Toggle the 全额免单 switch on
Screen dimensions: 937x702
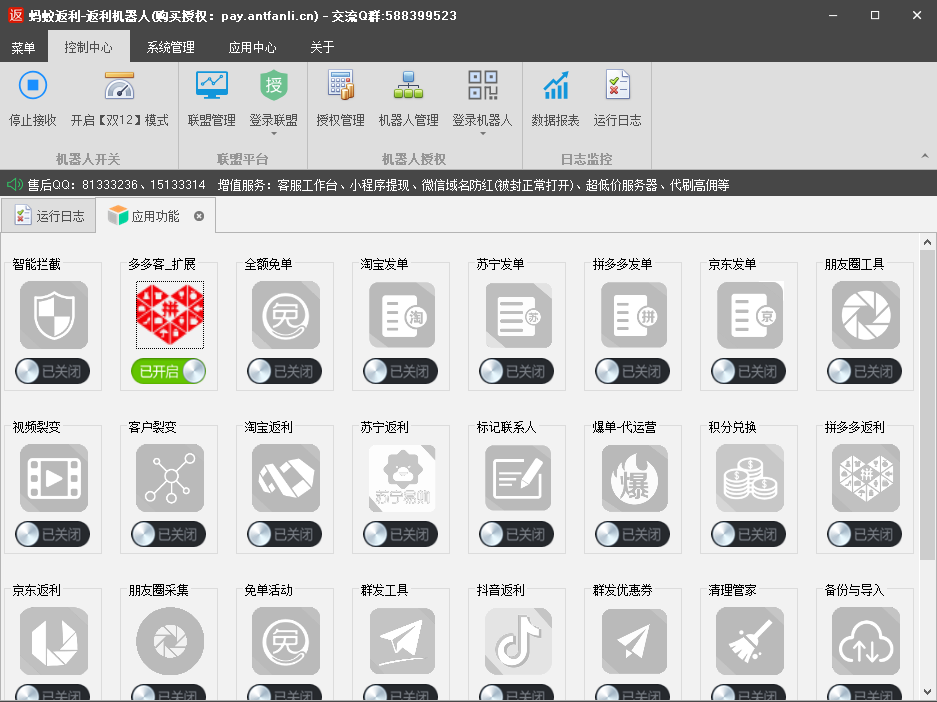284,371
